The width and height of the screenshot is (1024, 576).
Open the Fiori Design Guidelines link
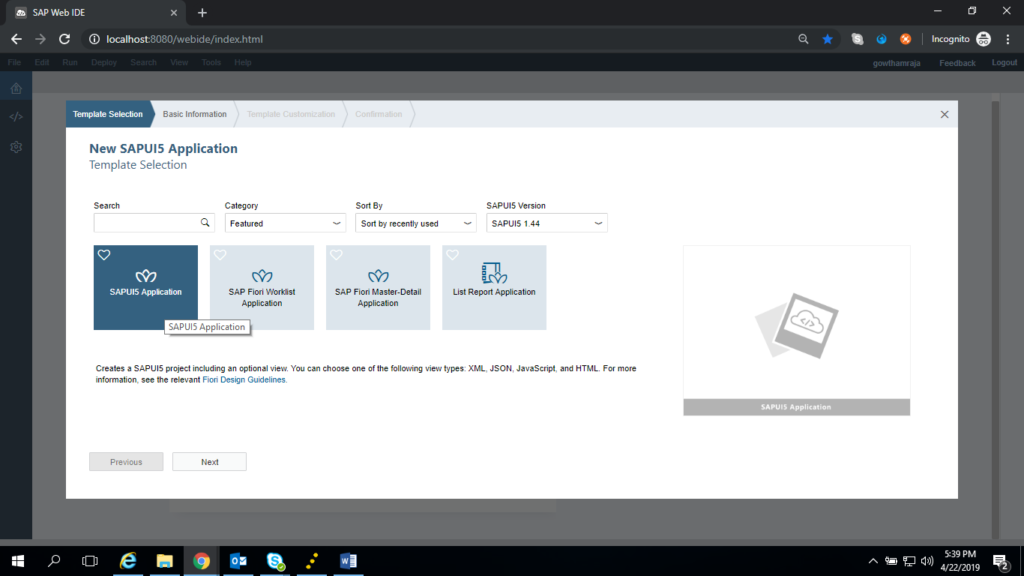click(x=244, y=380)
